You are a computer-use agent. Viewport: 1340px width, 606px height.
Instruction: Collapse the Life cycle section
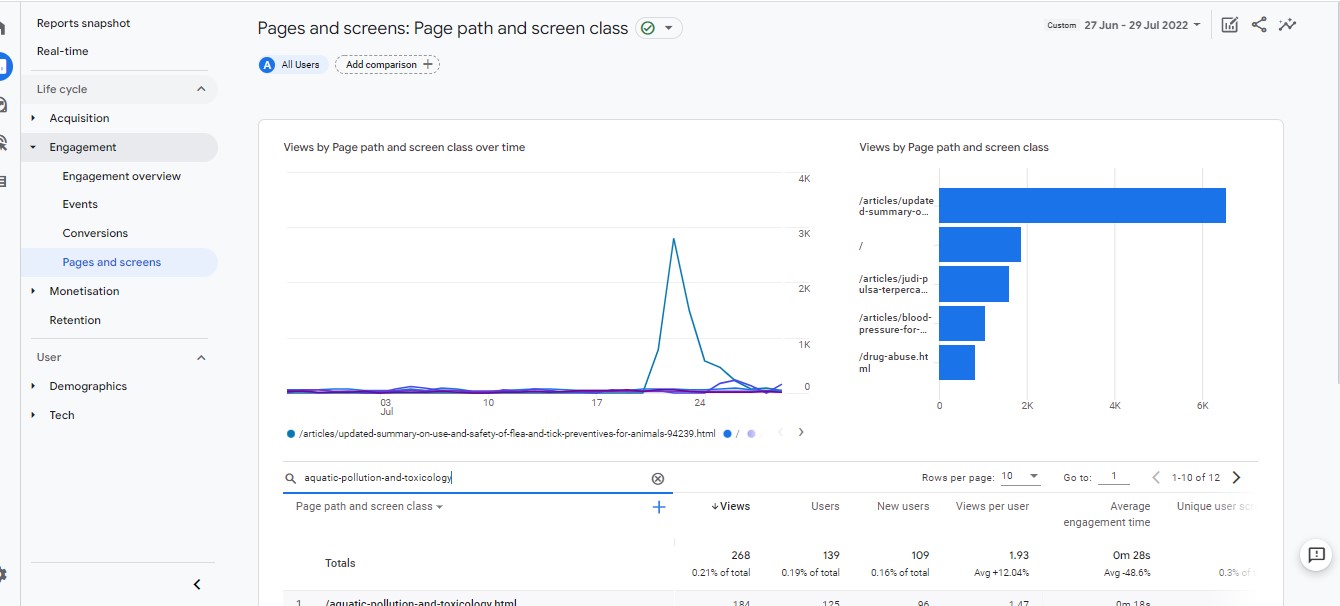(x=200, y=89)
